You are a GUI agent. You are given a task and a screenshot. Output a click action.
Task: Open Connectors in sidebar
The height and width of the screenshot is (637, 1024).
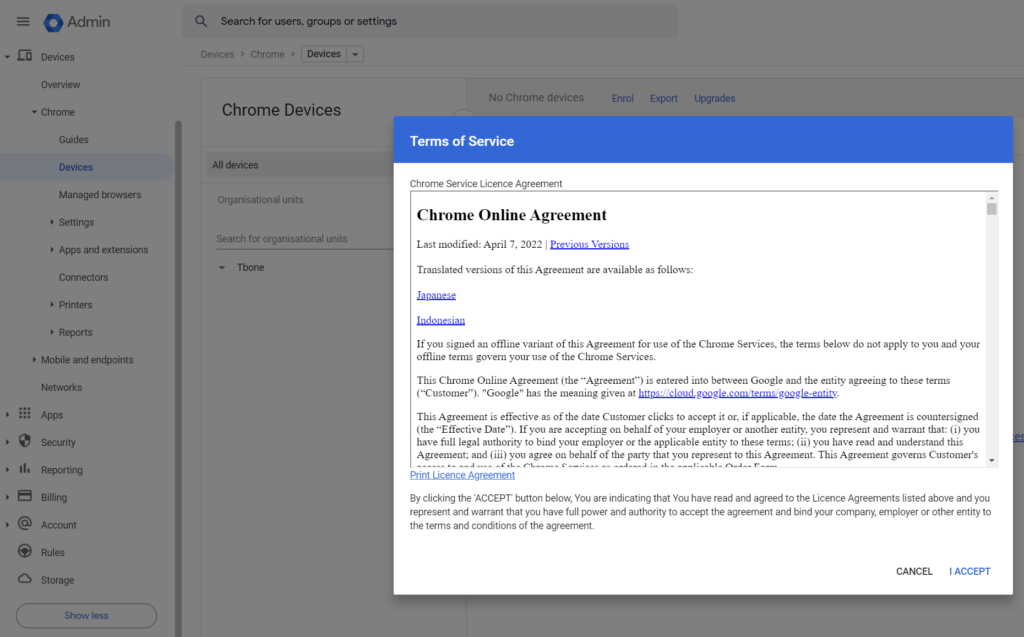[x=84, y=277]
